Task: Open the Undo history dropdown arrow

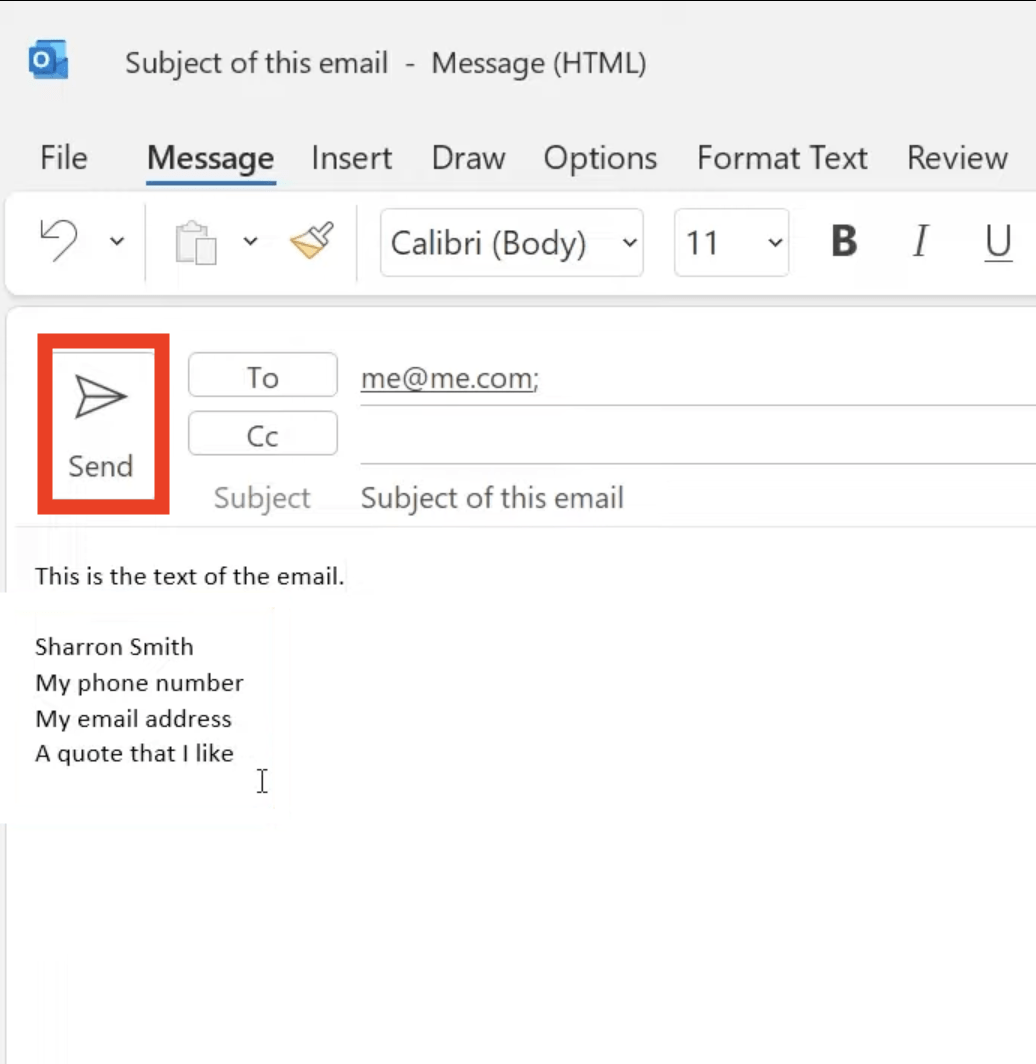Action: tap(117, 241)
